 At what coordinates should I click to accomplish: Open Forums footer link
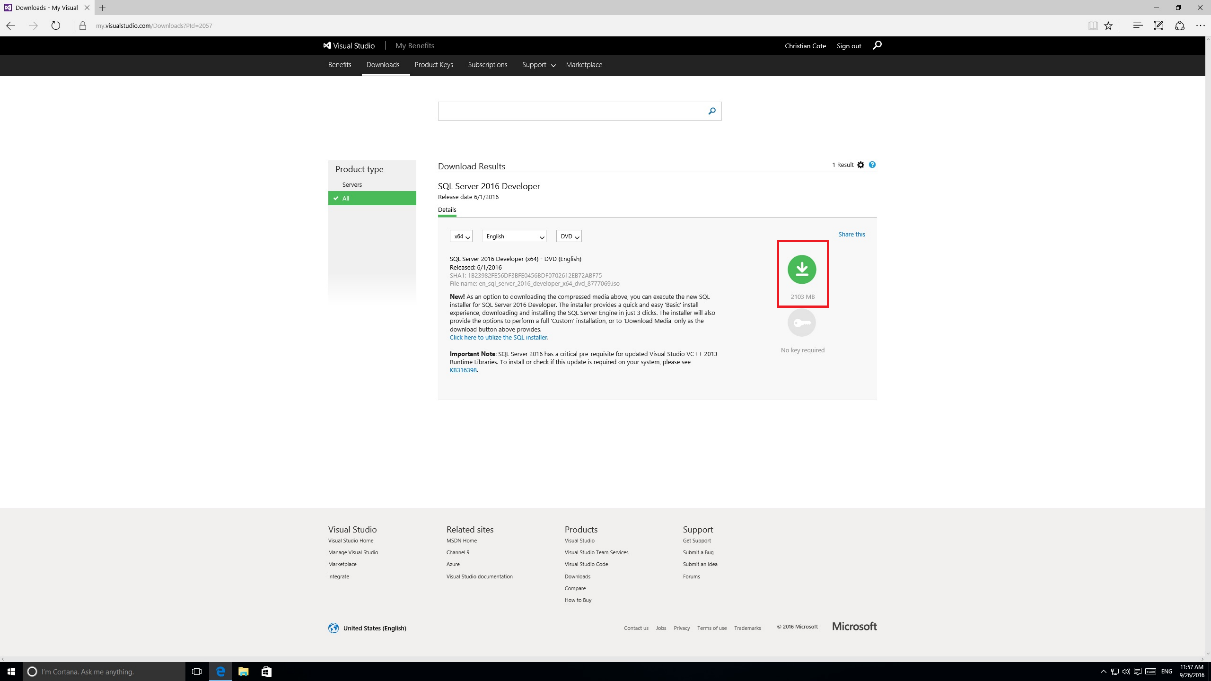click(691, 577)
